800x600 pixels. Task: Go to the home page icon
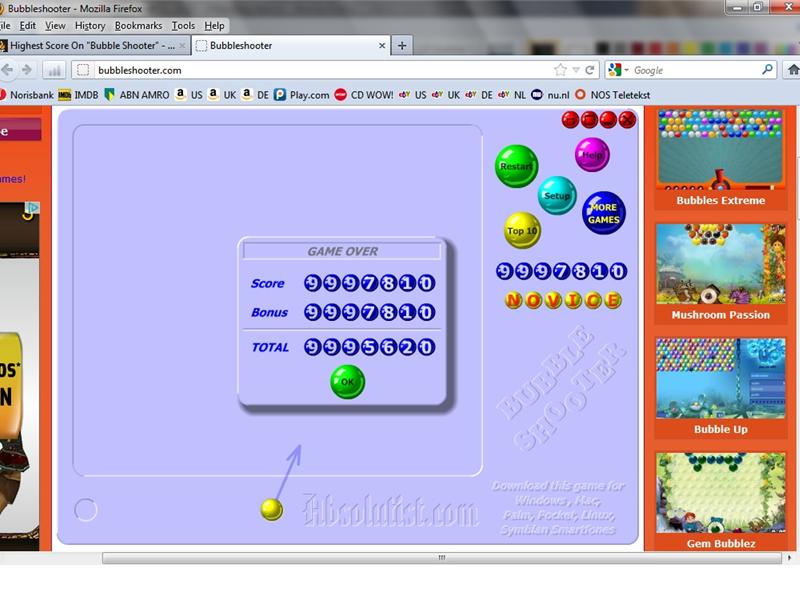pos(792,70)
